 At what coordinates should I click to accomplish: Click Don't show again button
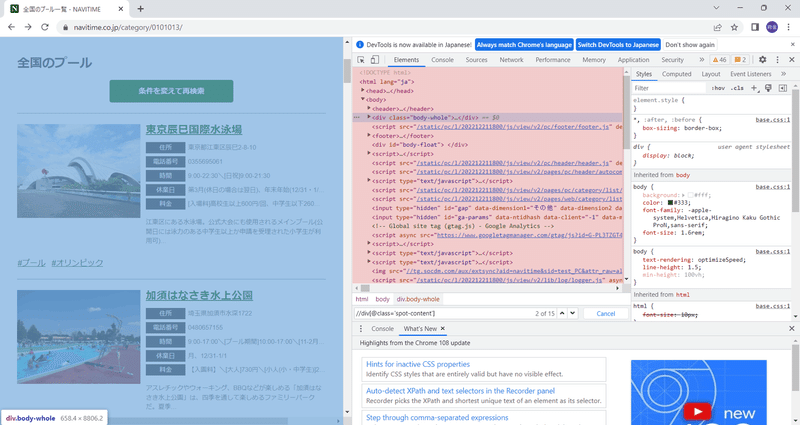[690, 45]
